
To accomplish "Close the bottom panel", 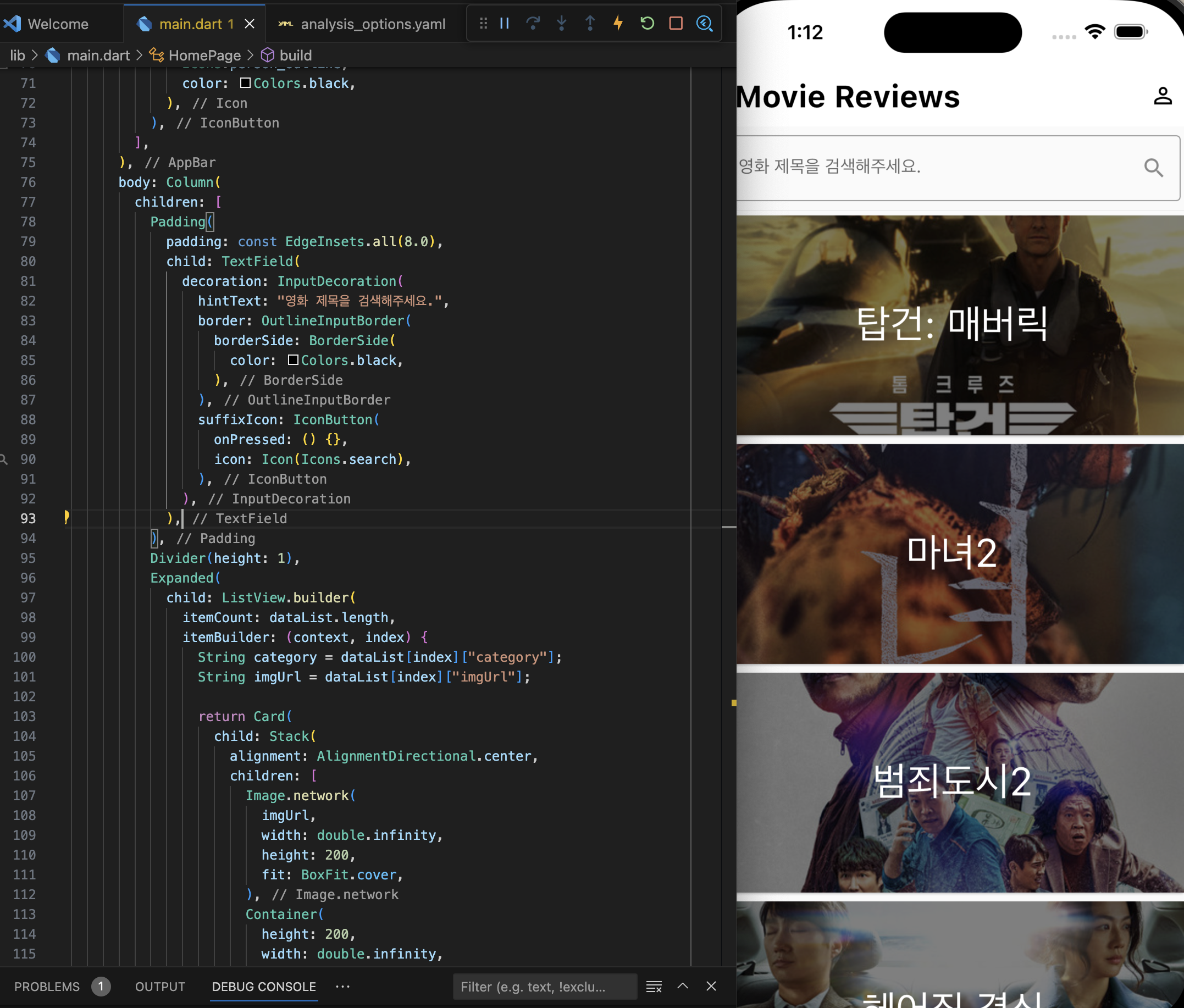I will click(x=711, y=986).
